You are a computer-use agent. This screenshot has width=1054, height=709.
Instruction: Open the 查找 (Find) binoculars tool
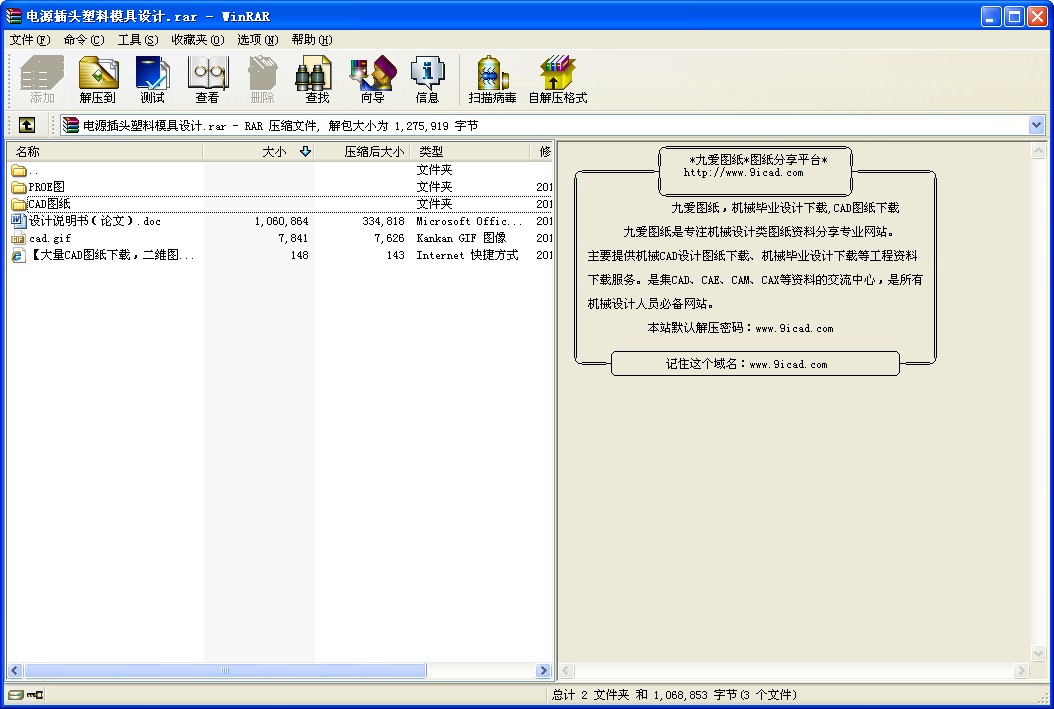(x=317, y=79)
